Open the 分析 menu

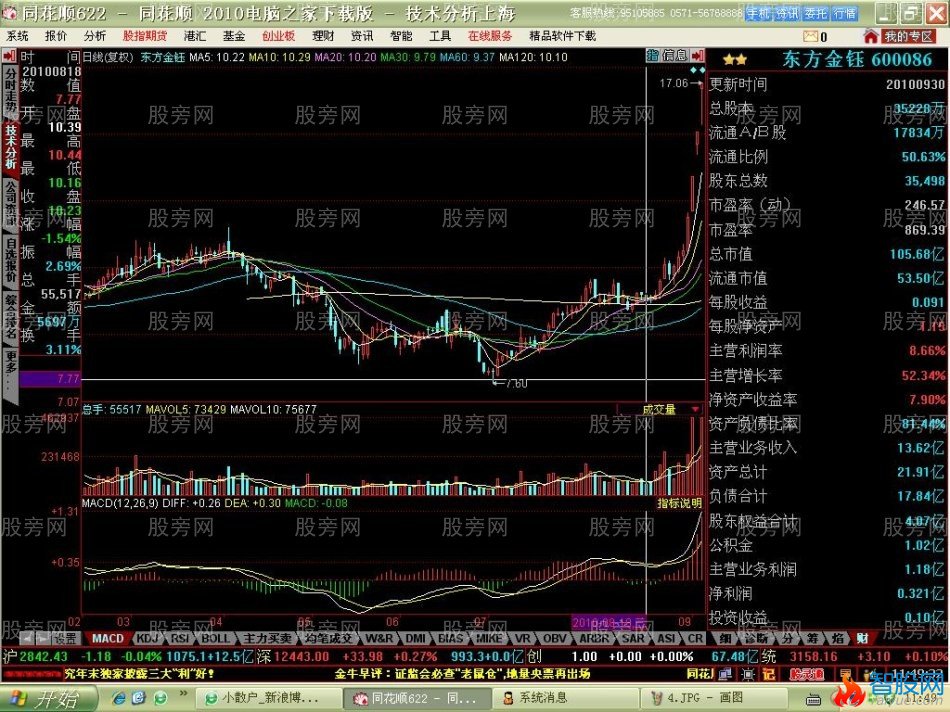95,36
